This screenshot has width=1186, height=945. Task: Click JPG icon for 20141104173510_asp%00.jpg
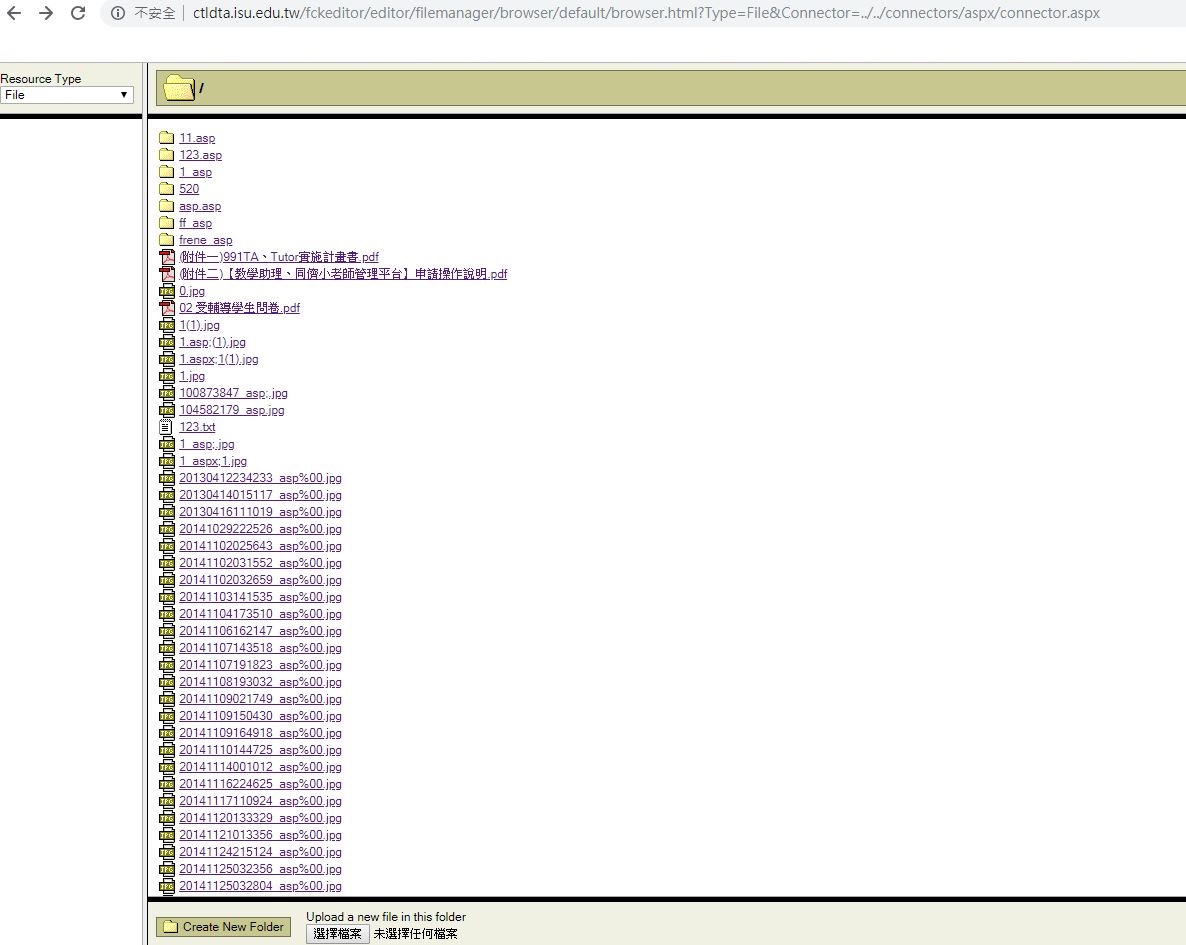point(166,614)
